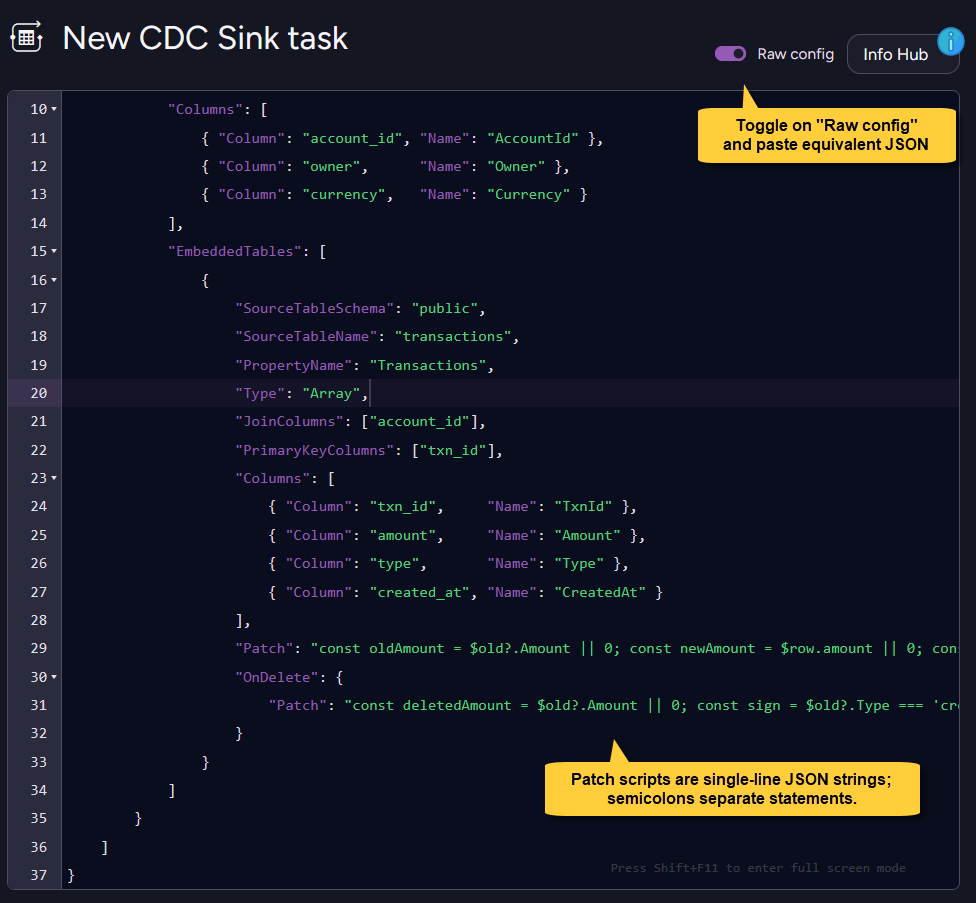This screenshot has height=903, width=976.
Task: Collapse EmbeddedTables fold on line 15
Action: click(x=54, y=251)
